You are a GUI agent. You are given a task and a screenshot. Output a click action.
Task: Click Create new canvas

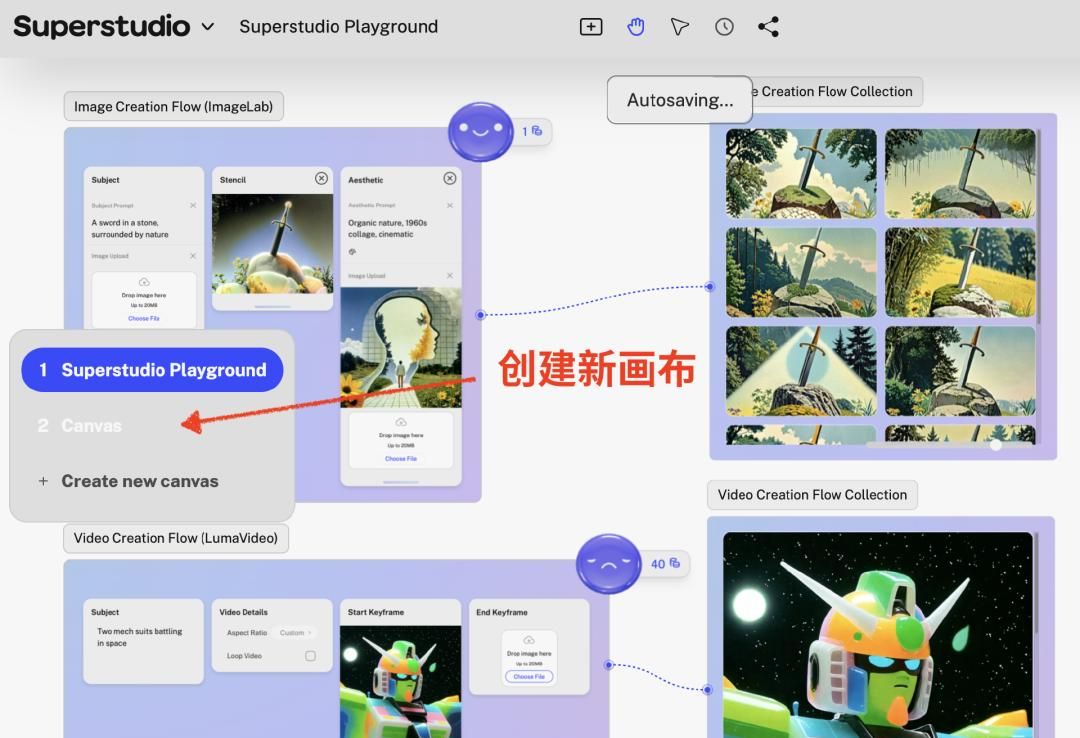tap(140, 481)
